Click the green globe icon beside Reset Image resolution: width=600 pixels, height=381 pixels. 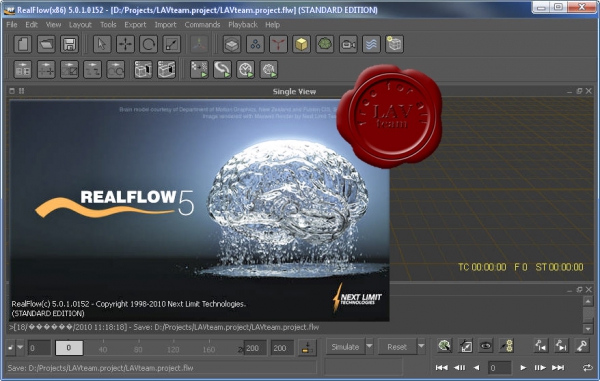444,346
